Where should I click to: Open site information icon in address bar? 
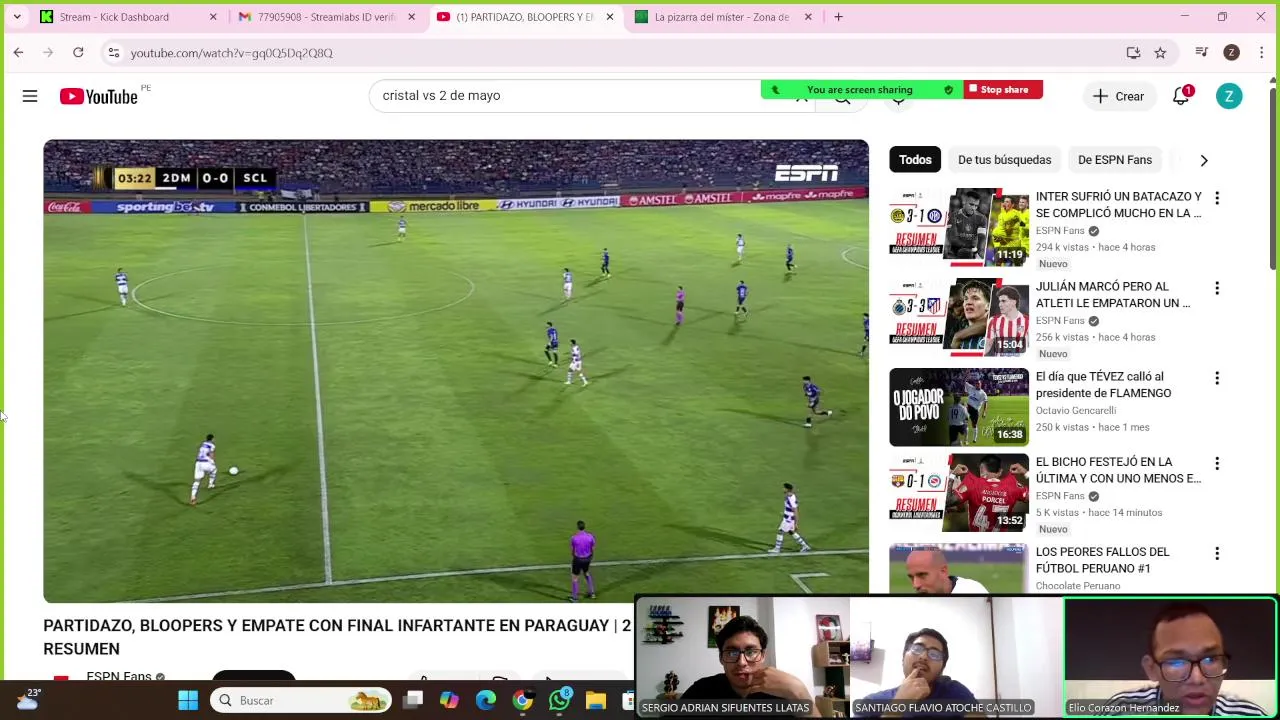(114, 52)
